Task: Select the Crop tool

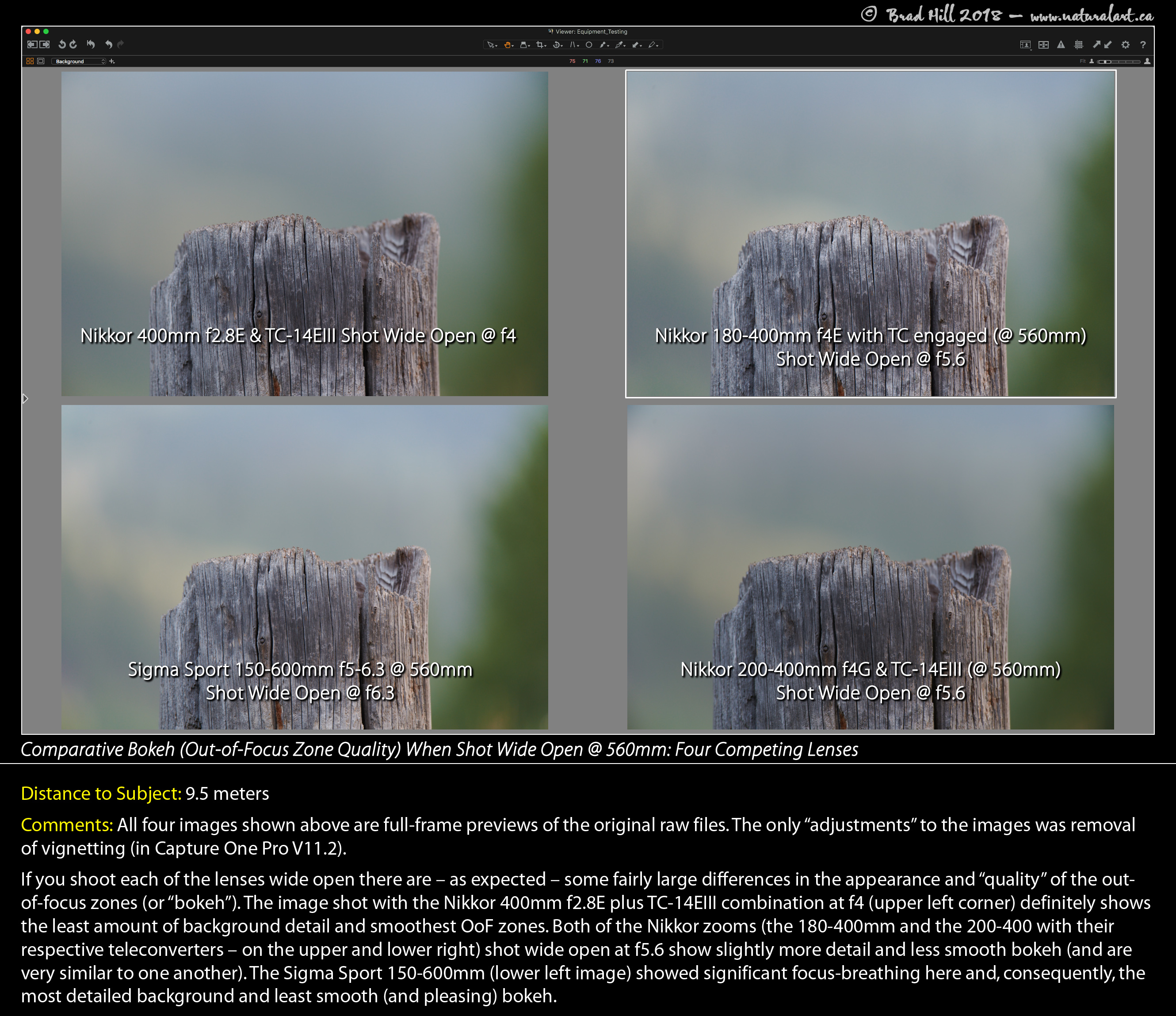Action: point(541,45)
